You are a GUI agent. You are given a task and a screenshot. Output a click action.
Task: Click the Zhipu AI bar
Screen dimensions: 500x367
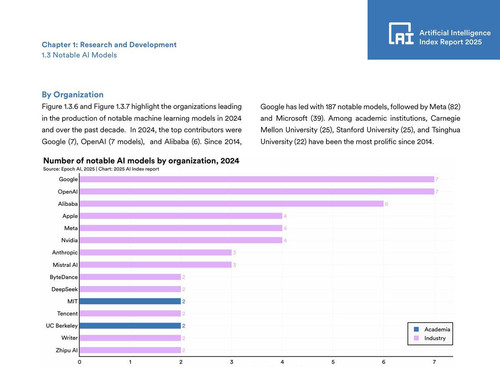[x=130, y=350]
